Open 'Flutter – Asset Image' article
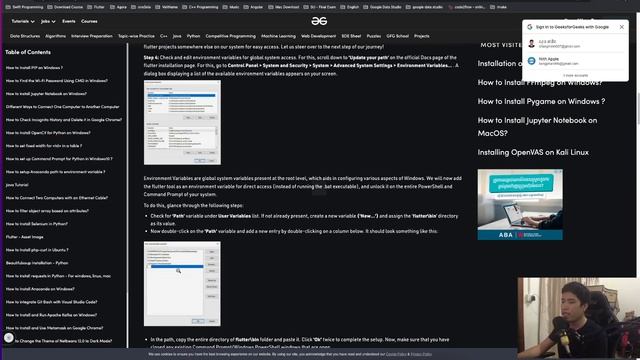640x360 pixels. tap(24, 237)
